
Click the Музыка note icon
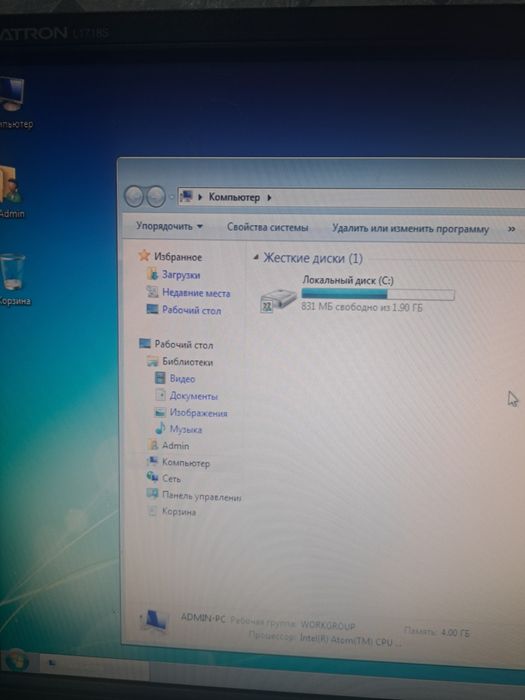pos(160,428)
